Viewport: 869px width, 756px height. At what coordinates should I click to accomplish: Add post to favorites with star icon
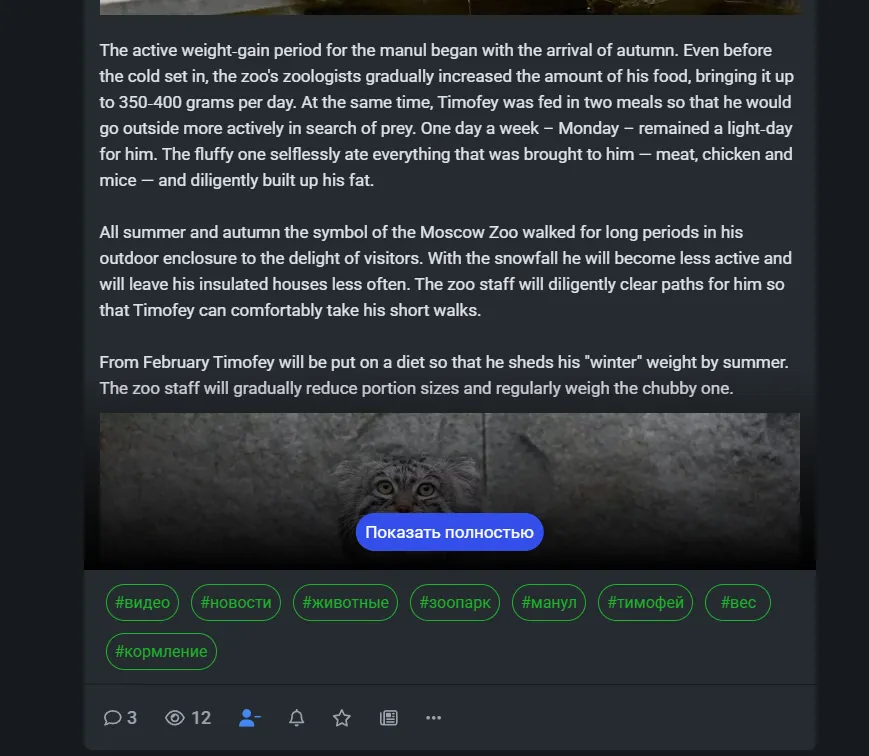(342, 718)
